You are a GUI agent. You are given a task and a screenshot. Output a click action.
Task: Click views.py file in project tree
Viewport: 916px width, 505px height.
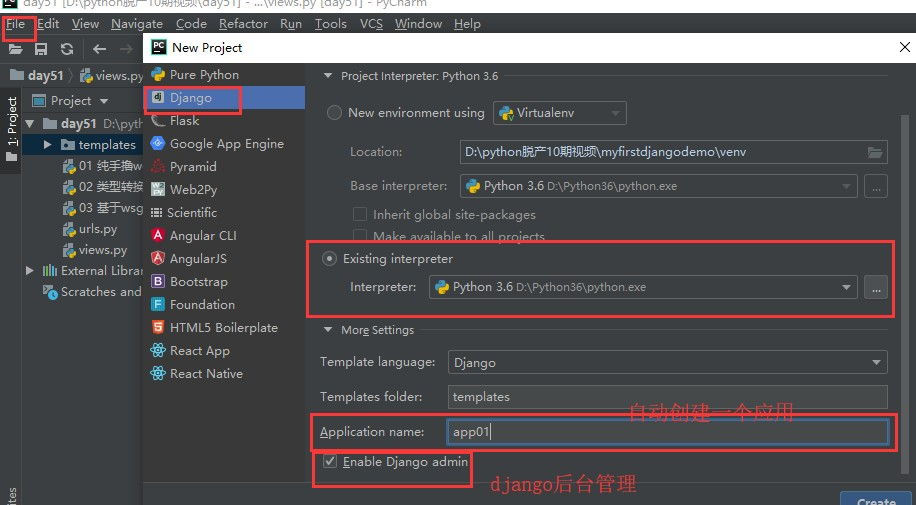[94, 250]
